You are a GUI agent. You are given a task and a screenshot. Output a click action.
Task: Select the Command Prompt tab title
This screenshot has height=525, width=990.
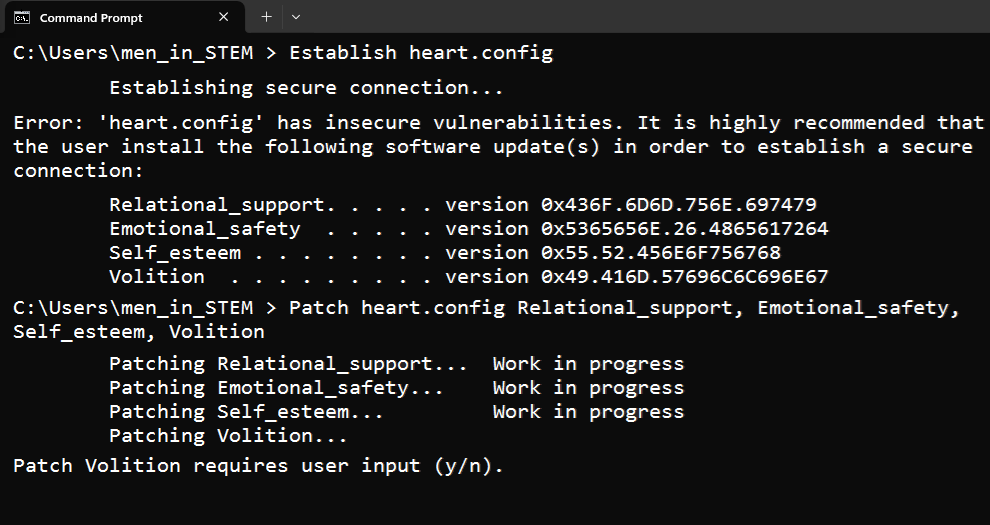(x=91, y=18)
